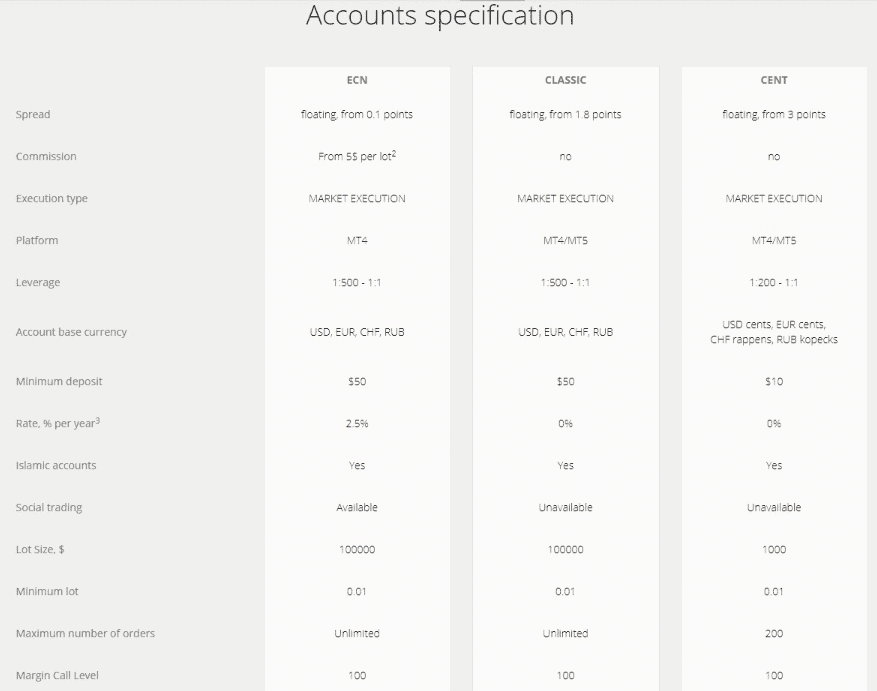Click the Commission row label

(46, 157)
